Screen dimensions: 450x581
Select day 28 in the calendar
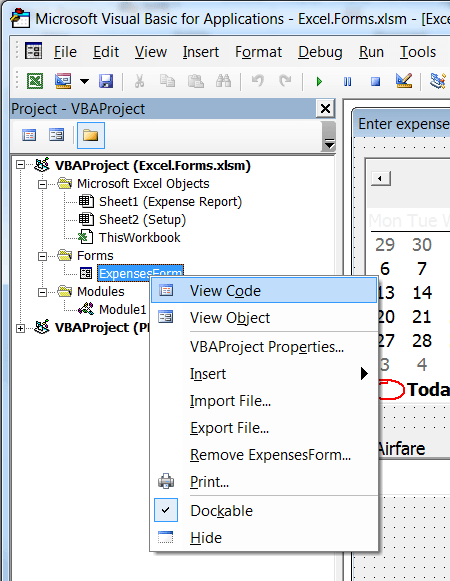(x=422, y=341)
